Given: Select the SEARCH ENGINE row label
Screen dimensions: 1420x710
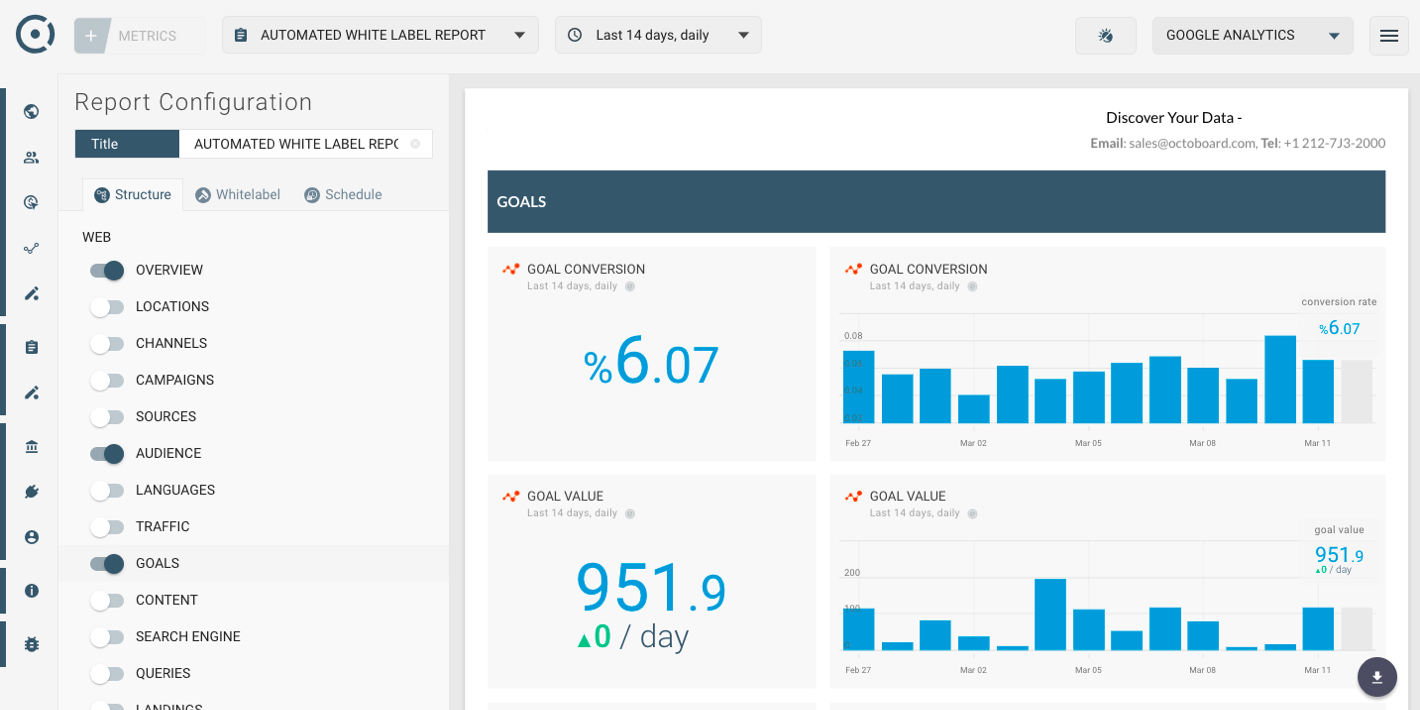Looking at the screenshot, I should (188, 637).
